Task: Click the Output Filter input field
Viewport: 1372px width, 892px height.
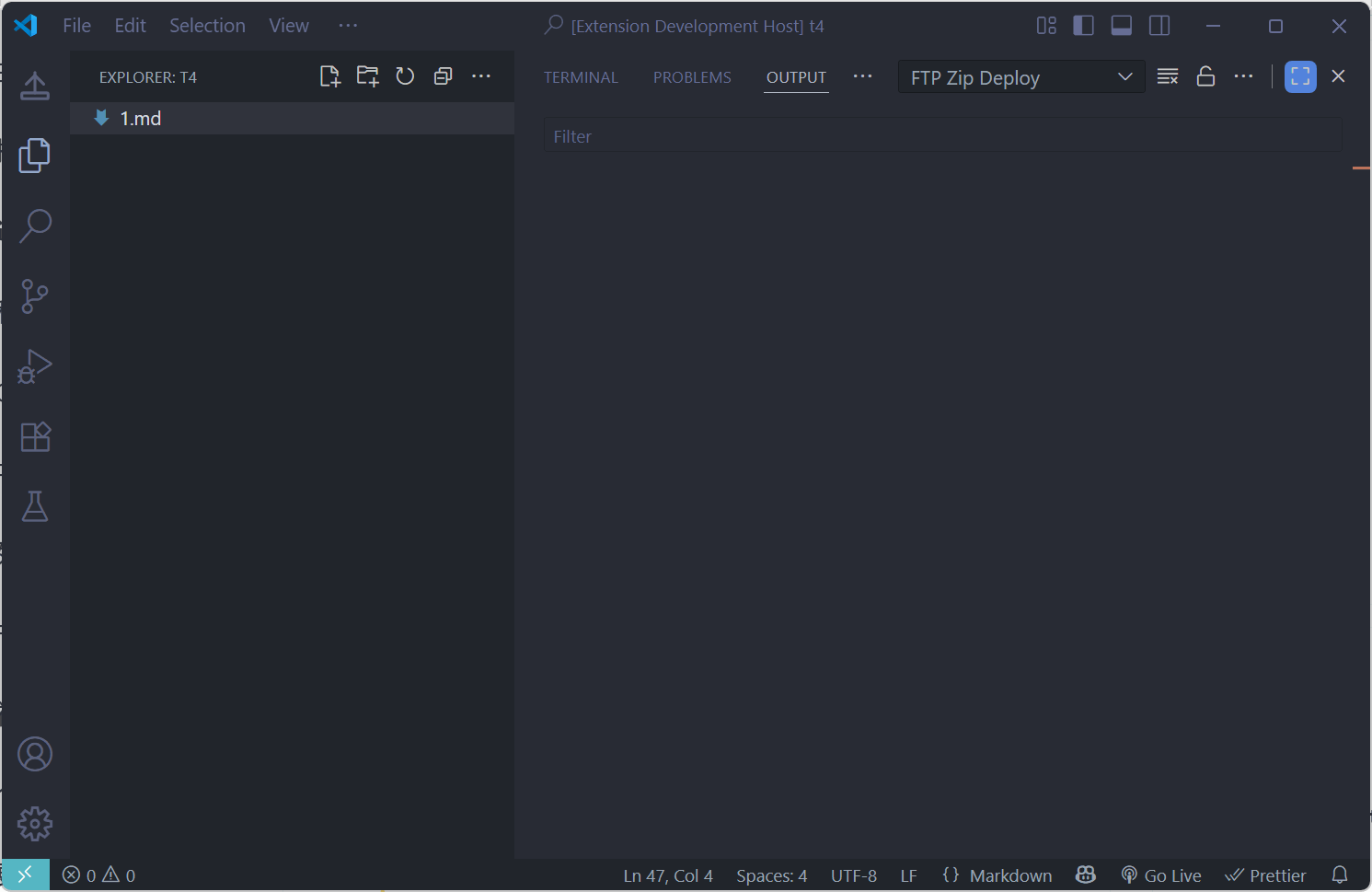Action: [x=942, y=136]
